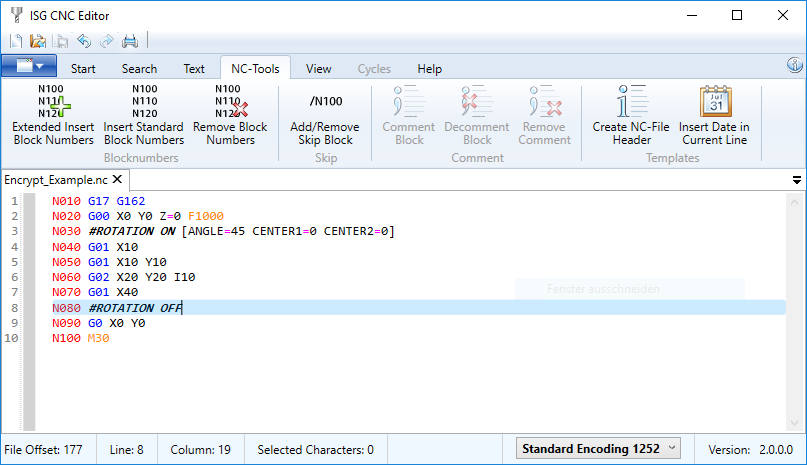
Task: Click the New file icon in quick toolbar
Action: (x=16, y=41)
